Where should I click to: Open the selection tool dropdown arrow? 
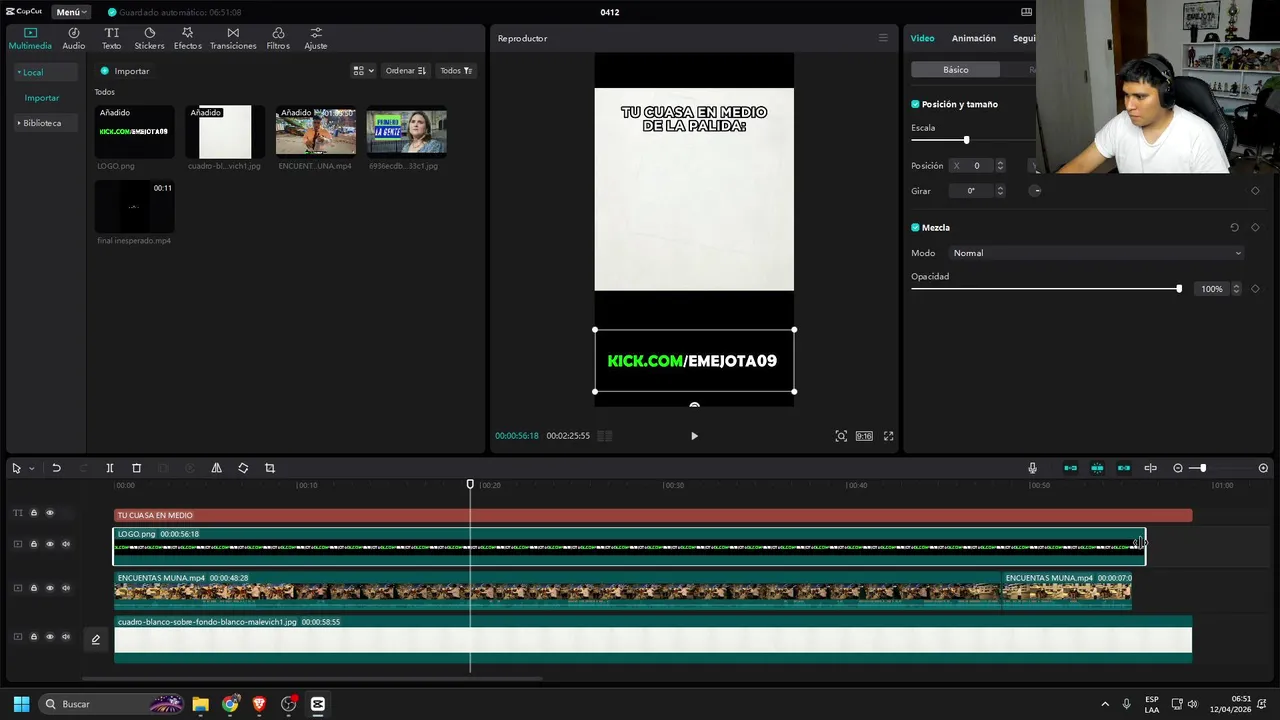[32, 468]
